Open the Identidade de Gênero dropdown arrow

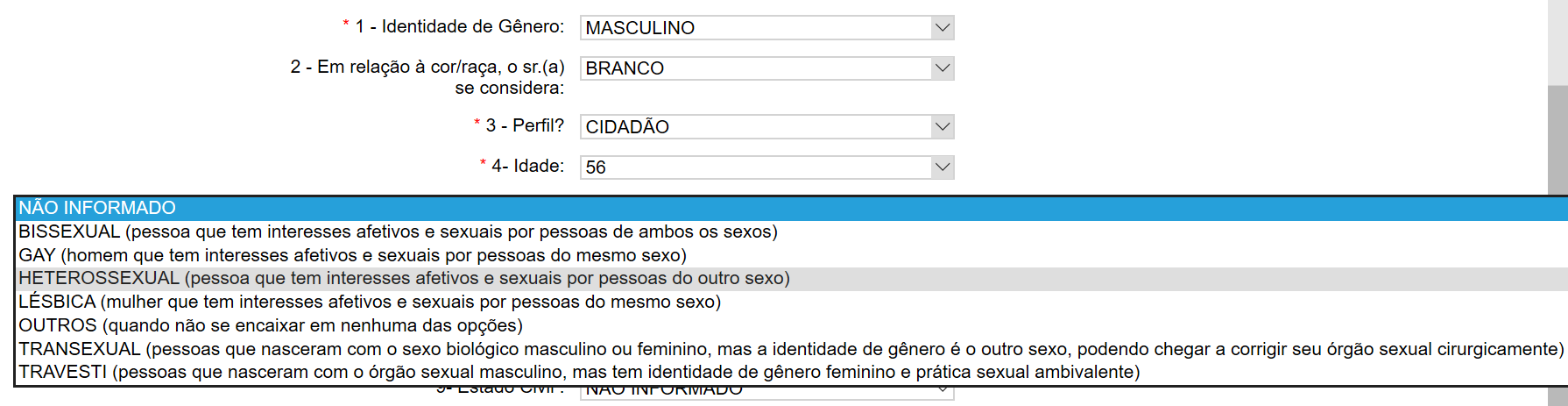942,28
